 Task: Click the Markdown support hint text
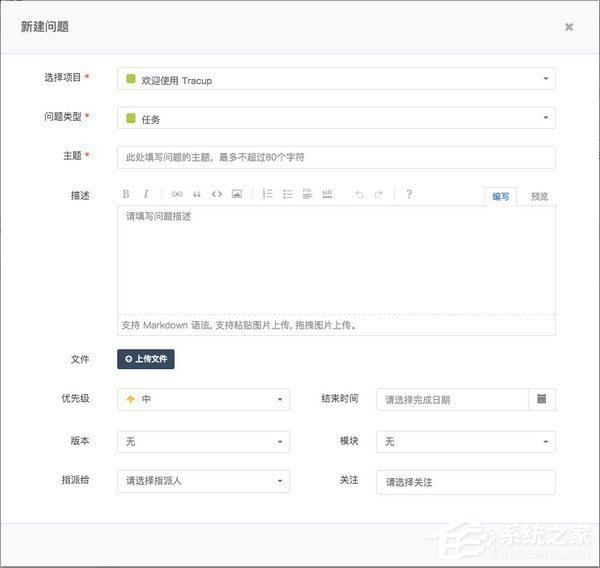[x=239, y=325]
